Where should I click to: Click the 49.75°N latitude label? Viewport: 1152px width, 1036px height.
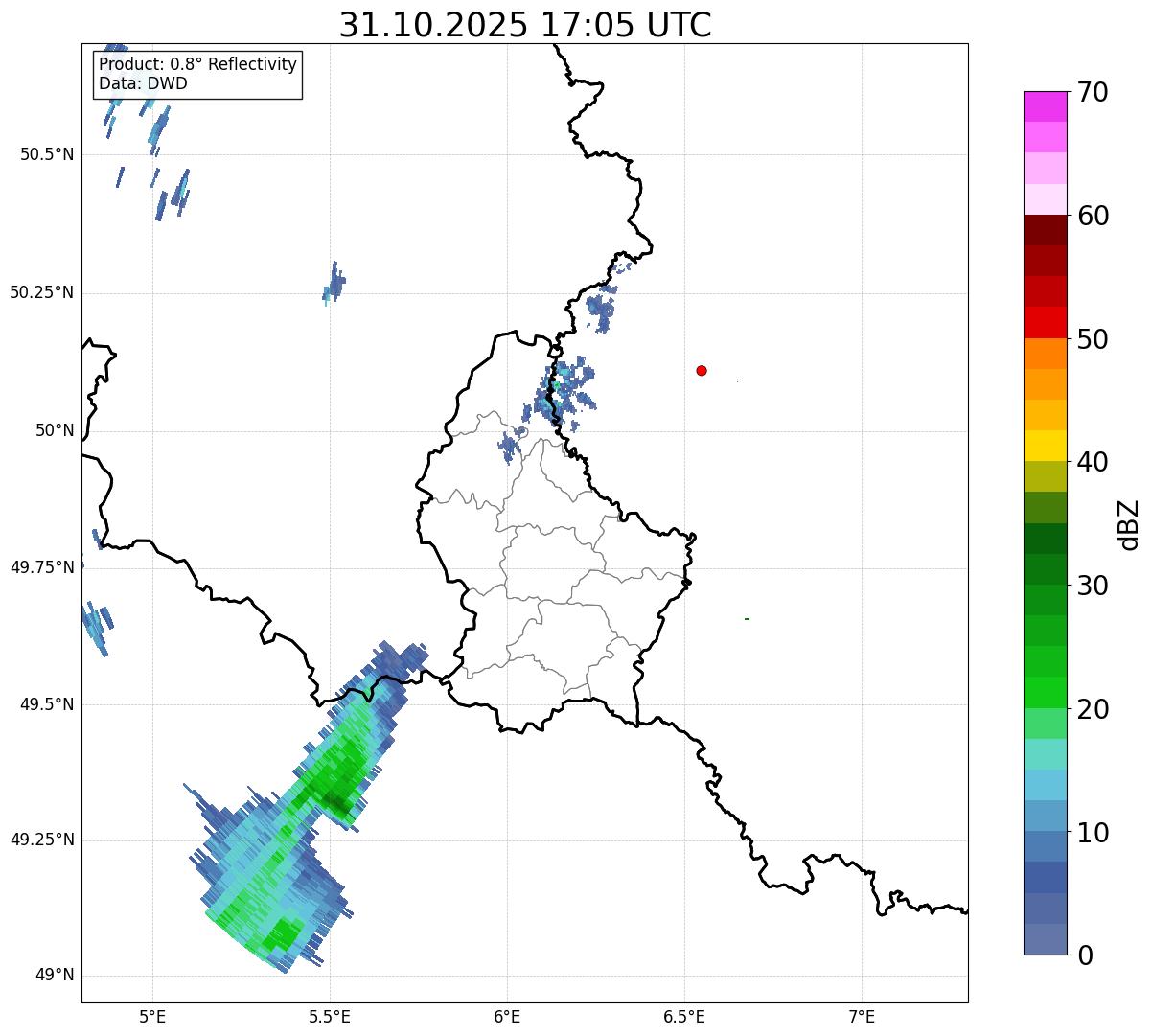point(42,567)
